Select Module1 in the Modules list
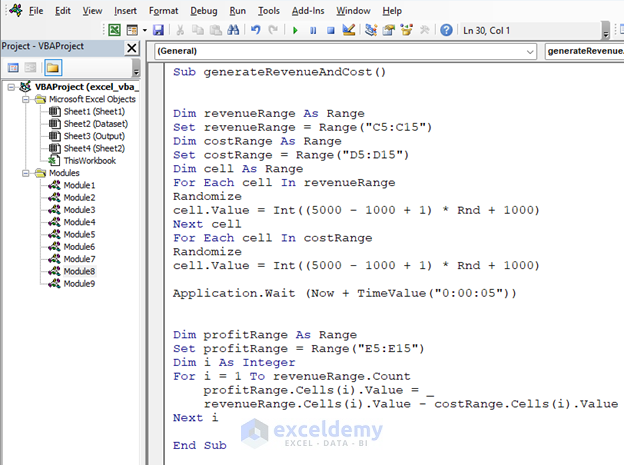The height and width of the screenshot is (465, 624). coord(79,186)
